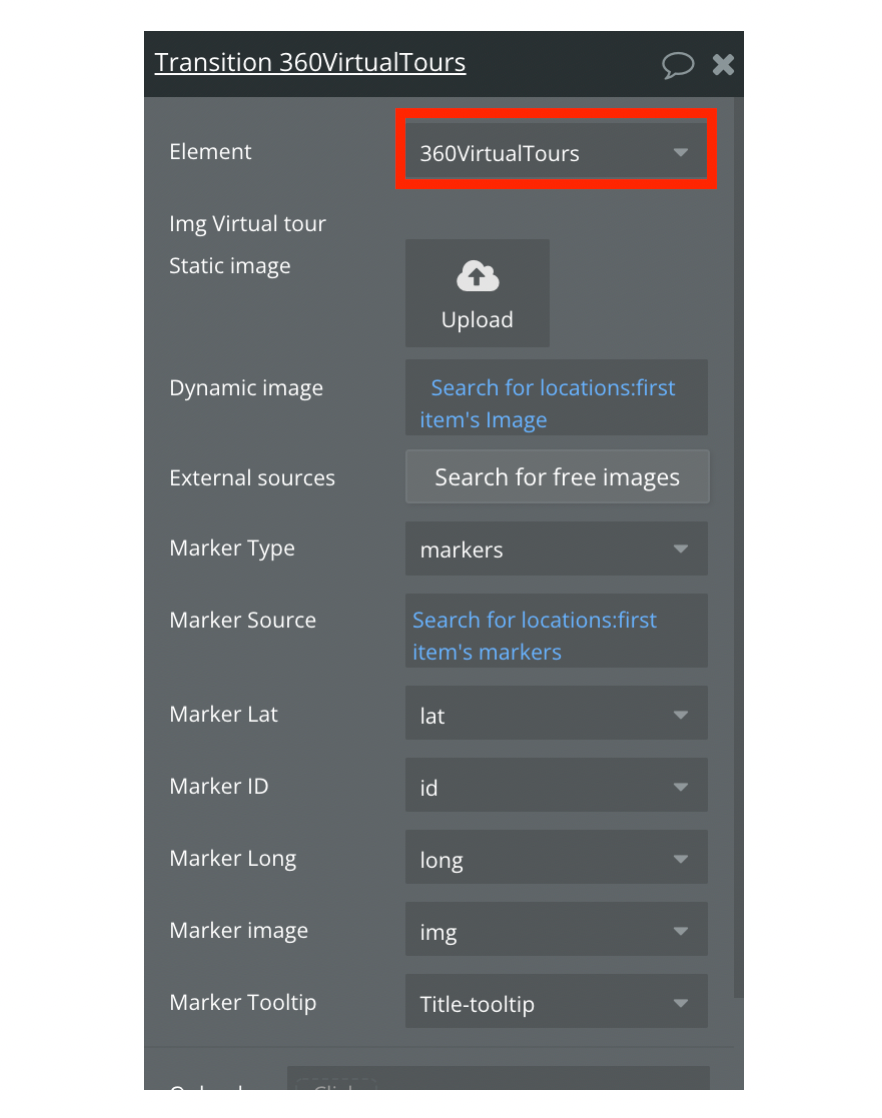The width and height of the screenshot is (882, 1118).
Task: Open the Element 360VirtualTours dropdown
Action: [x=555, y=153]
